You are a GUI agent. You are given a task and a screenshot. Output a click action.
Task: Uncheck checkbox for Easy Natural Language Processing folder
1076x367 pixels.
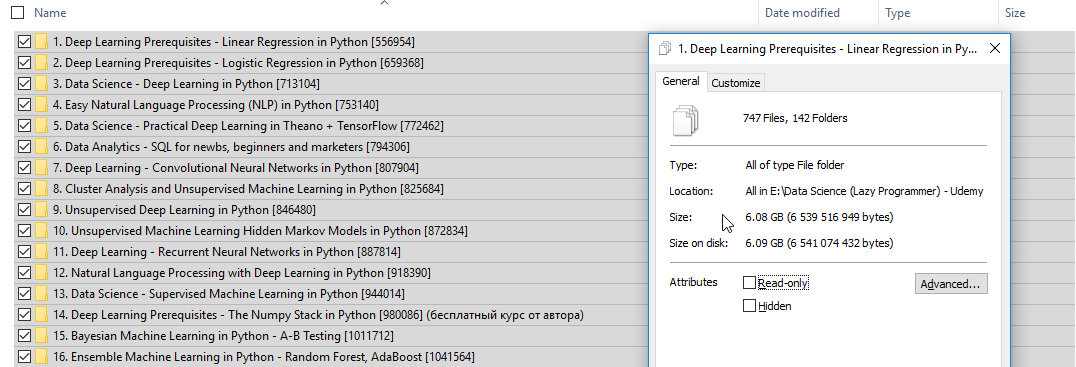click(25, 105)
